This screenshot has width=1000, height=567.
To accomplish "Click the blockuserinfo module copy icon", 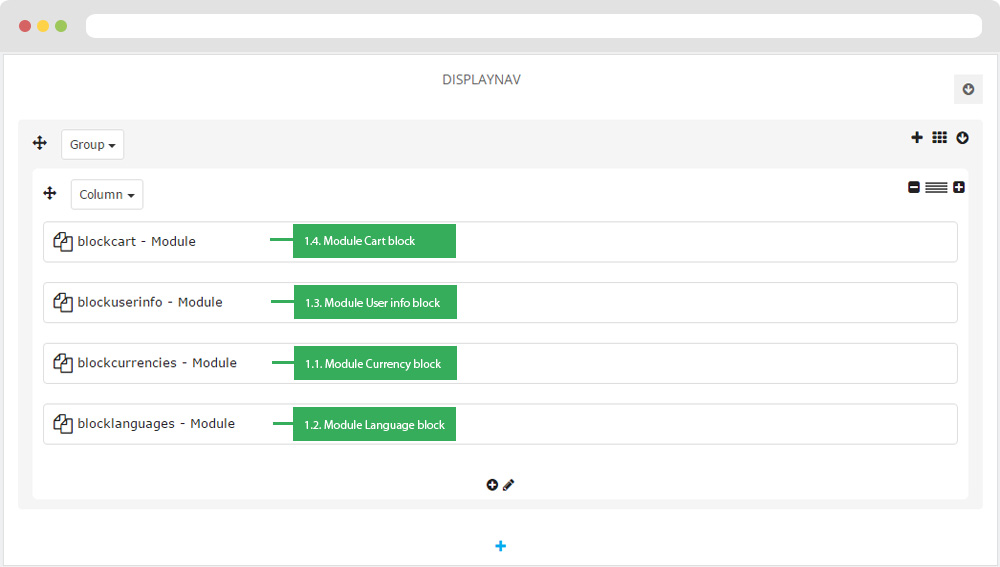I will [x=62, y=302].
